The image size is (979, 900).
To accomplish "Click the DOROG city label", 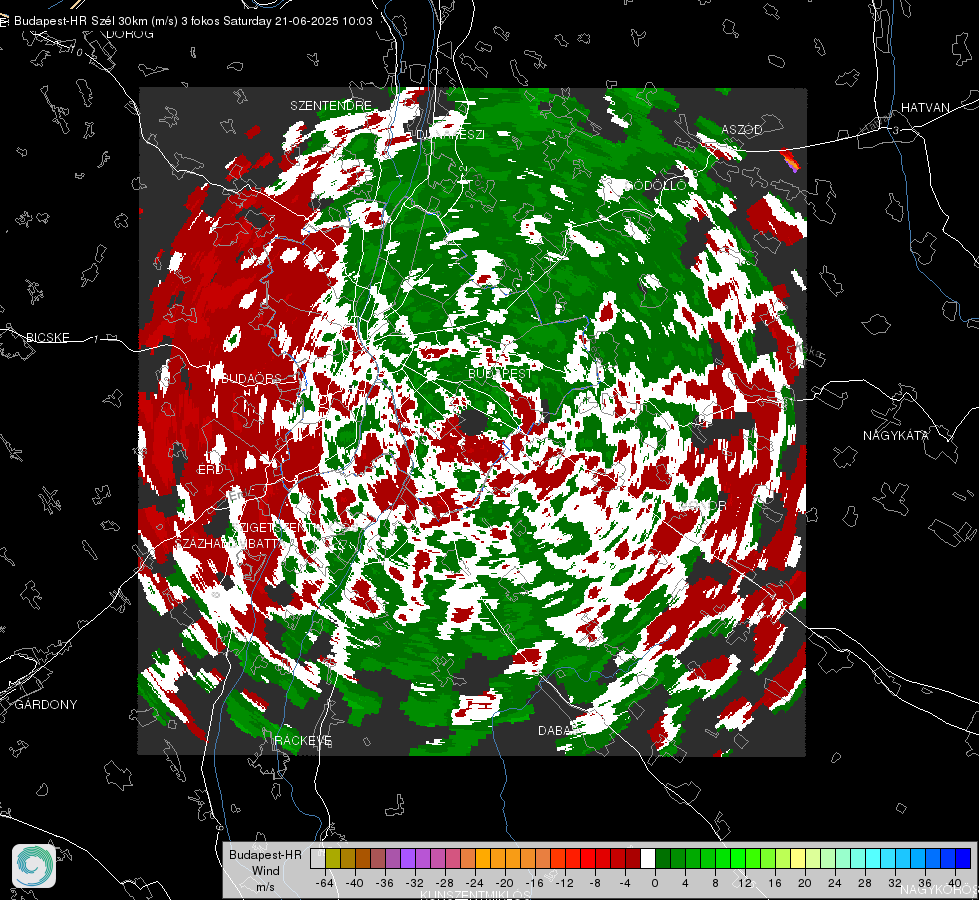I will pyautogui.click(x=130, y=34).
